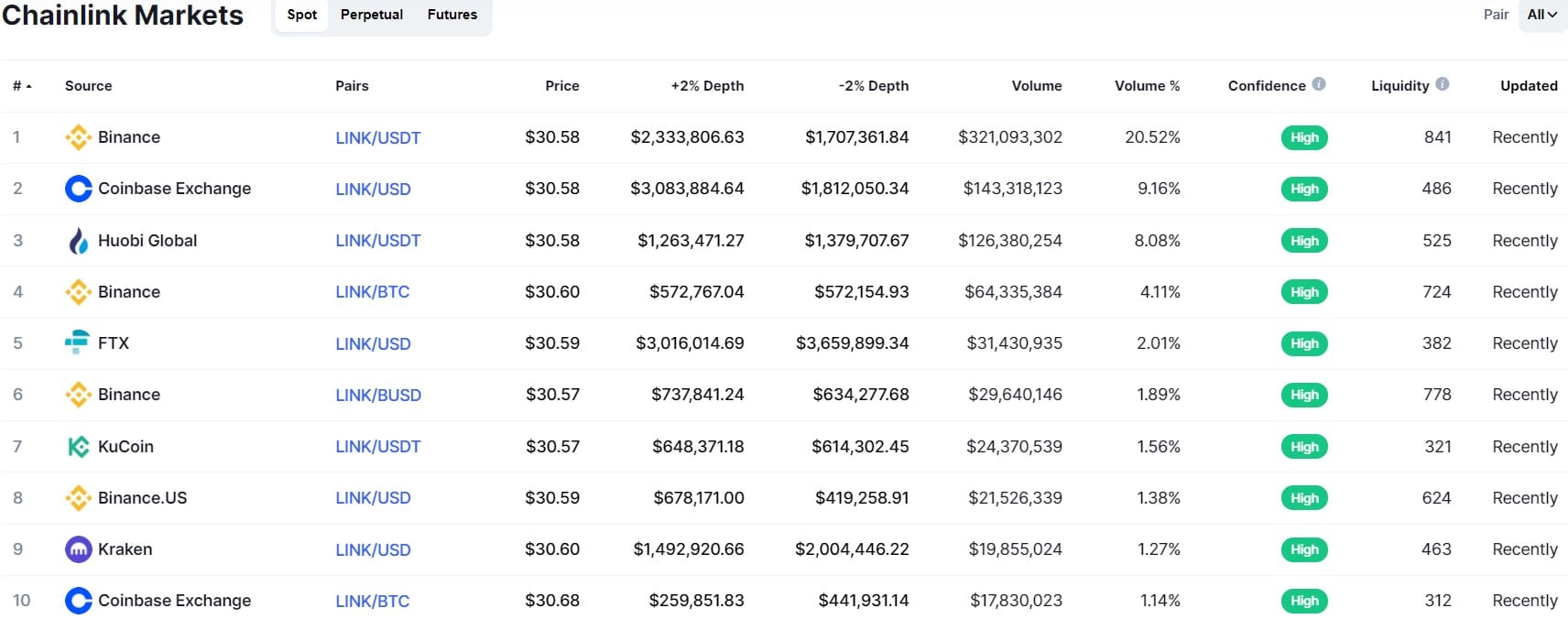Screen dimensions: 1568x619
Task: Click the Coinbase Exchange logo in row 10
Action: (x=79, y=601)
